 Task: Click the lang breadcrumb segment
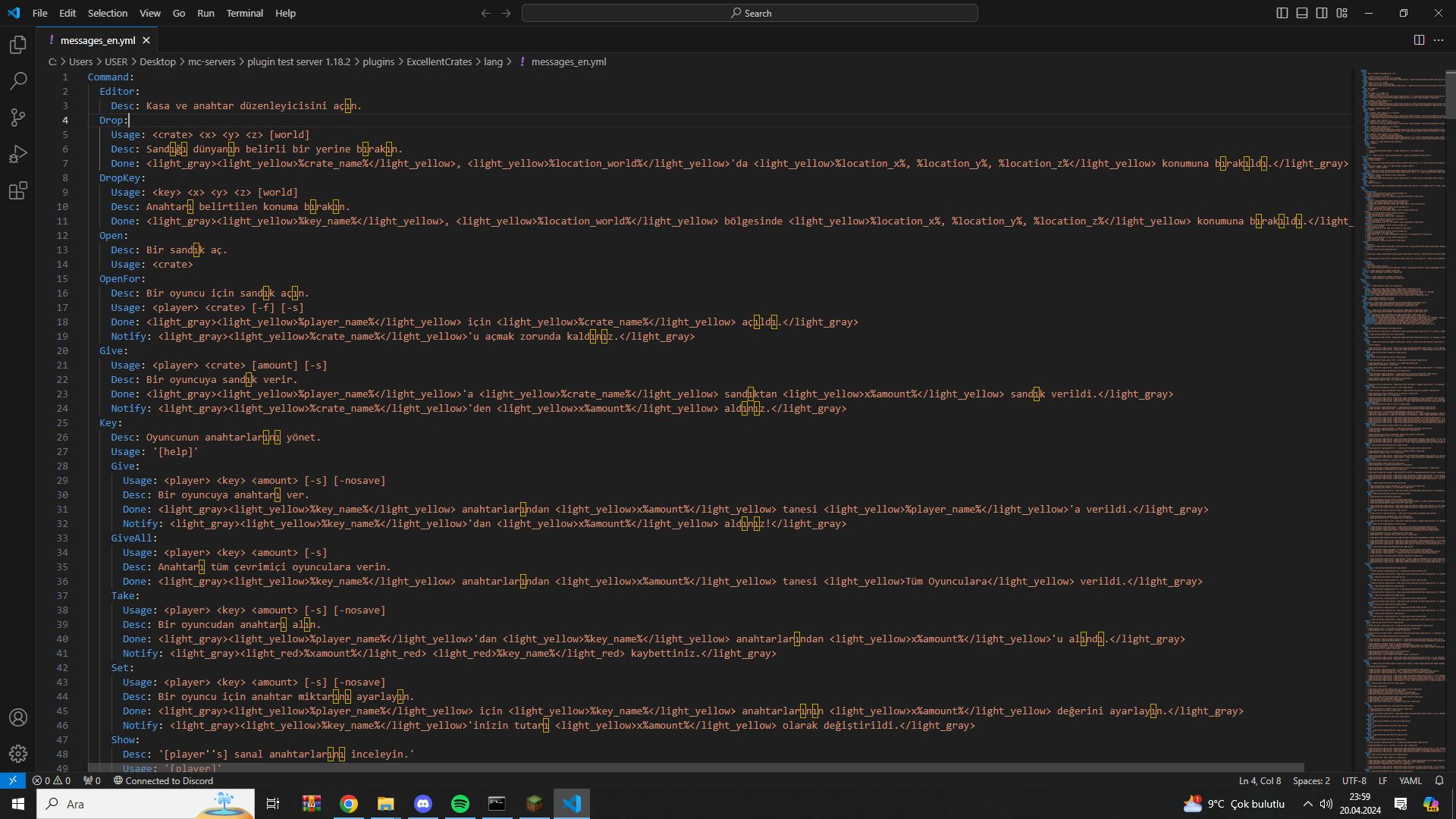(493, 62)
